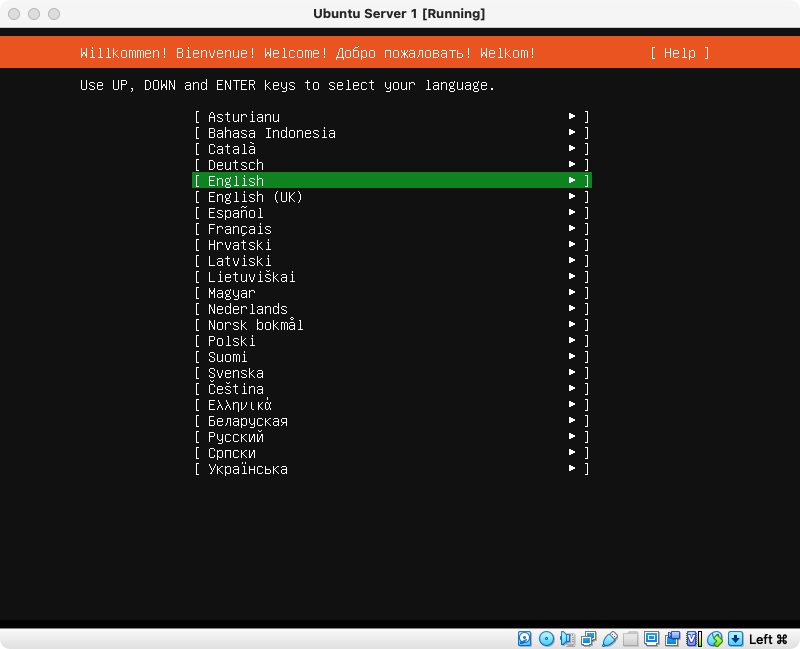Open the optical disc drive indicator
This screenshot has height=649, width=800.
point(546,639)
